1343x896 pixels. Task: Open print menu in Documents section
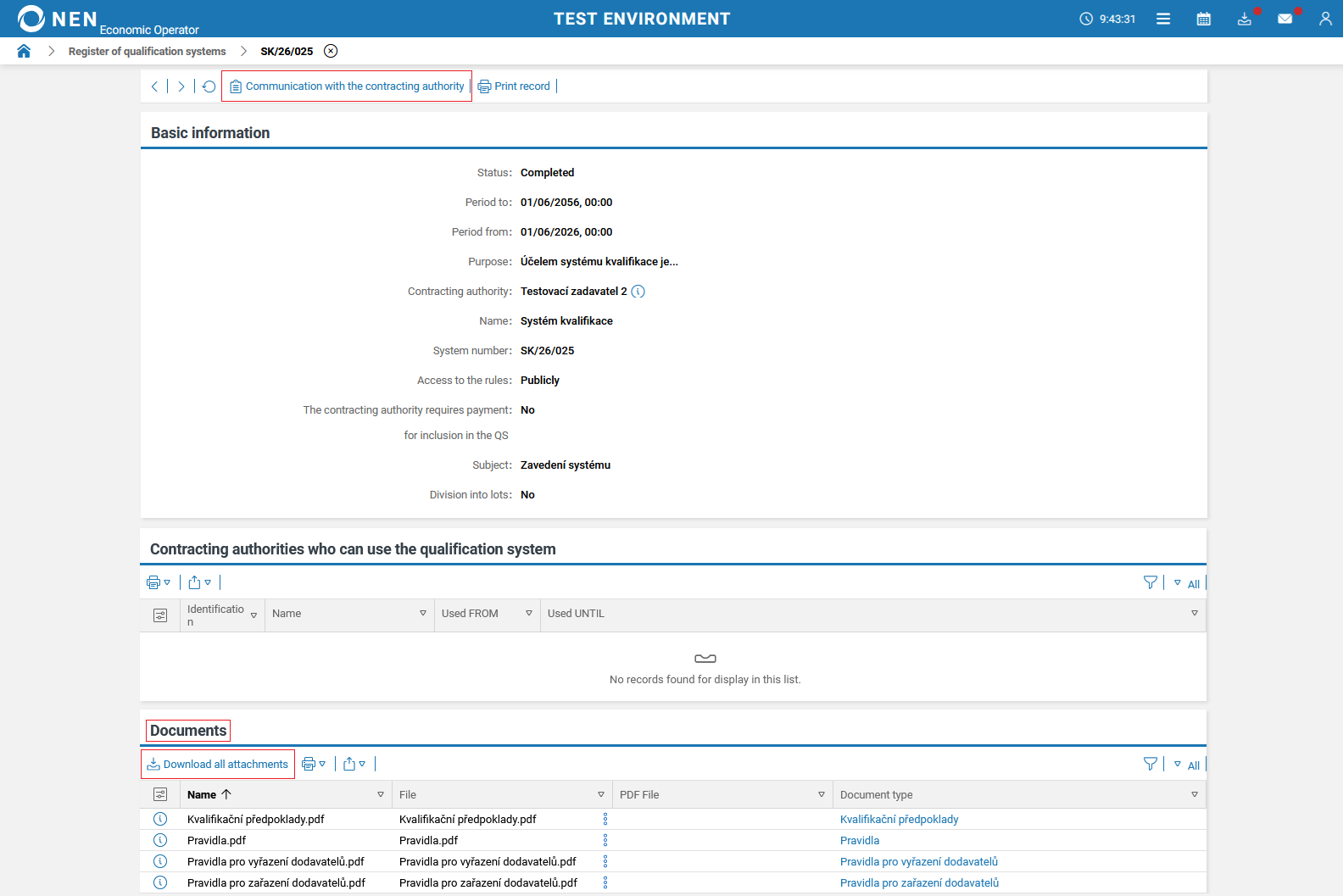click(x=314, y=764)
